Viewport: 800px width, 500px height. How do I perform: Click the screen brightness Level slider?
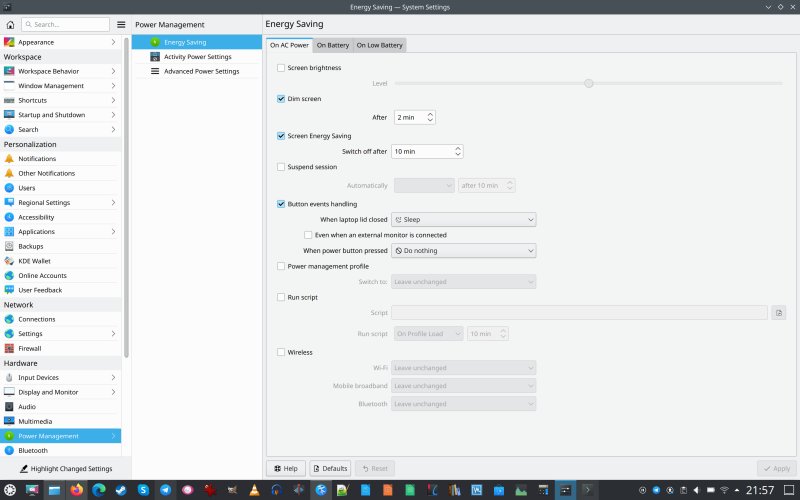[589, 83]
